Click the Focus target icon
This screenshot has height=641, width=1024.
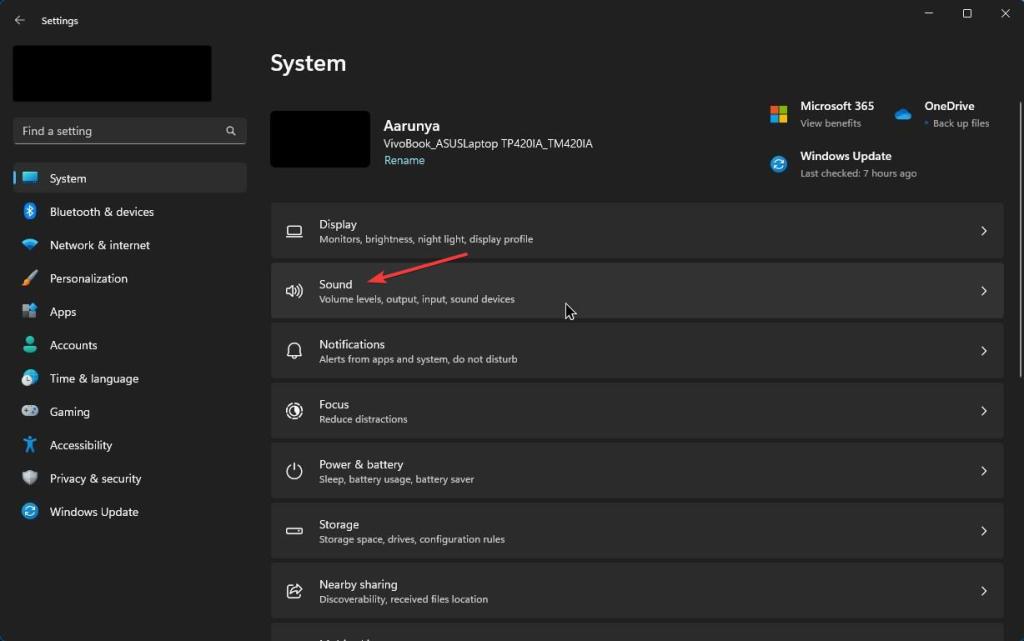295,411
